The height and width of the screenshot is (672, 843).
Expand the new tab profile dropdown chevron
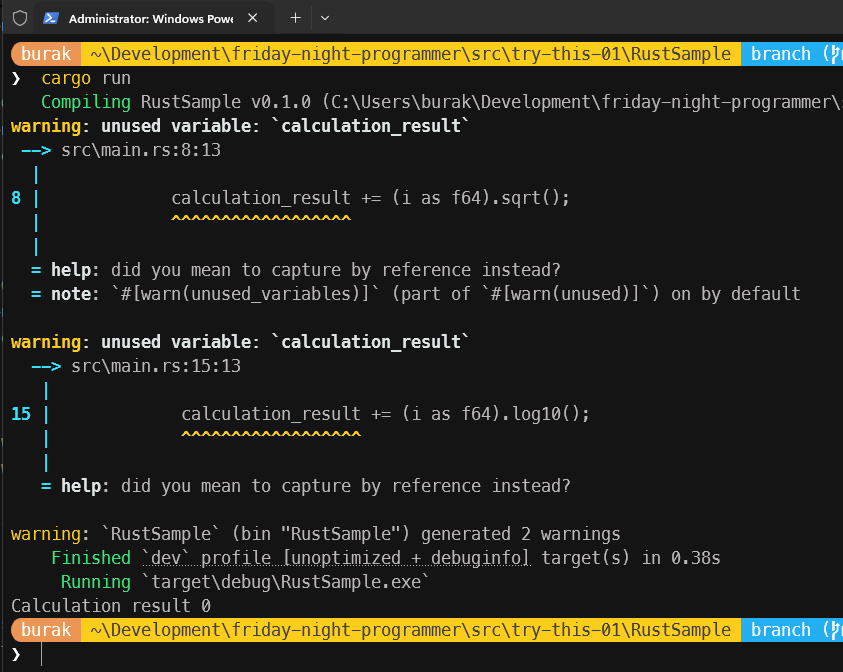(x=325, y=18)
